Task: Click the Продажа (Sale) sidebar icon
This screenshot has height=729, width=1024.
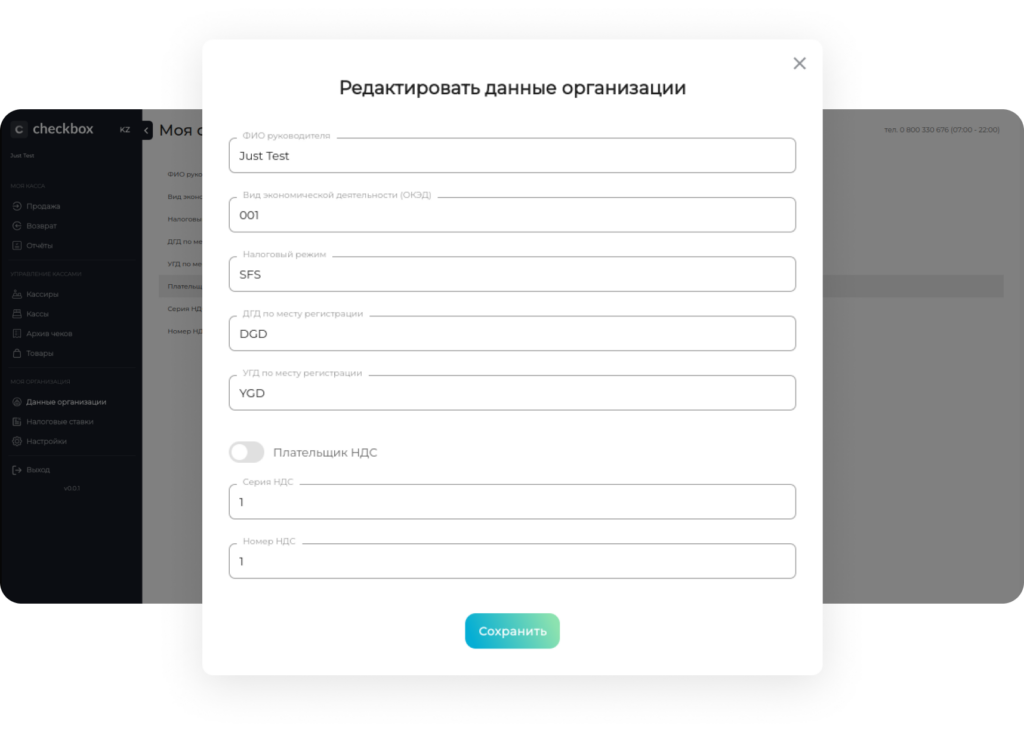Action: (x=17, y=206)
